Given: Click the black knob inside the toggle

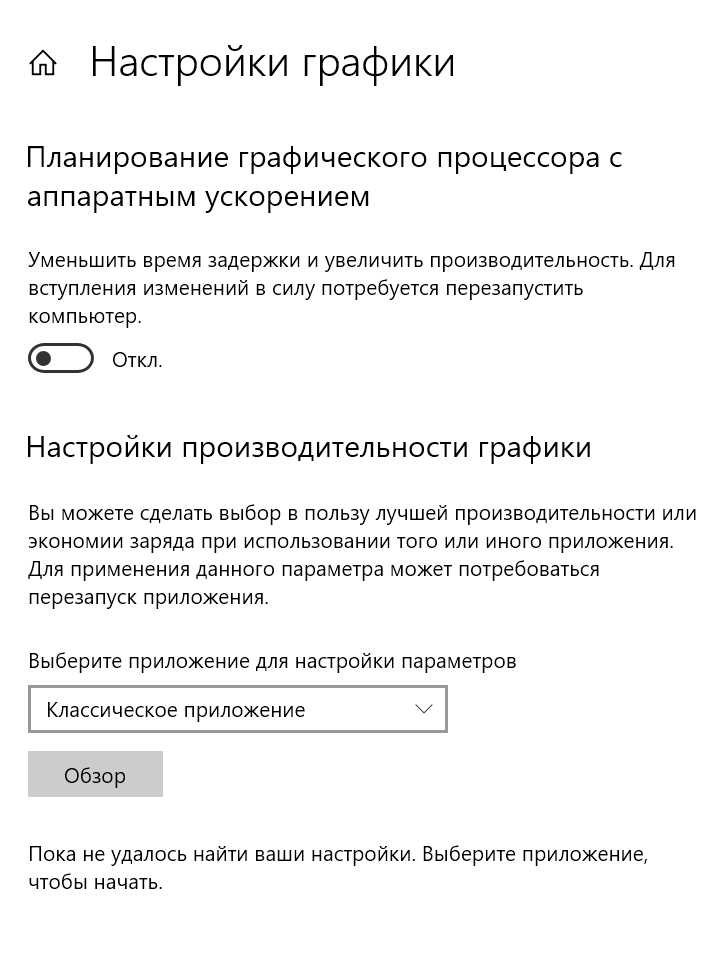Looking at the screenshot, I should tap(45, 358).
